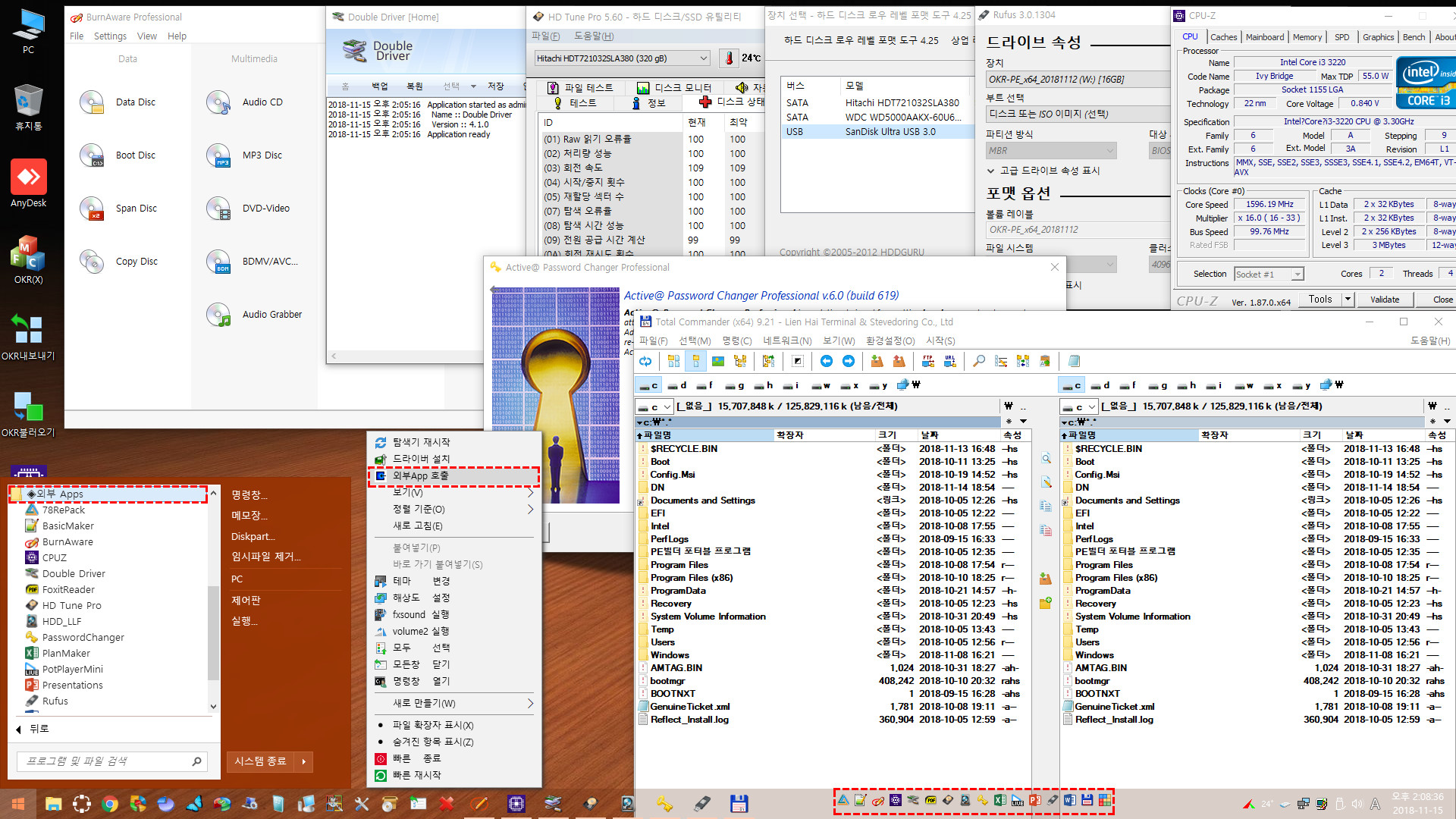Screen dimensions: 1456x819
Task: Open the notepad icon in Total Commander toolbar
Action: click(1074, 361)
